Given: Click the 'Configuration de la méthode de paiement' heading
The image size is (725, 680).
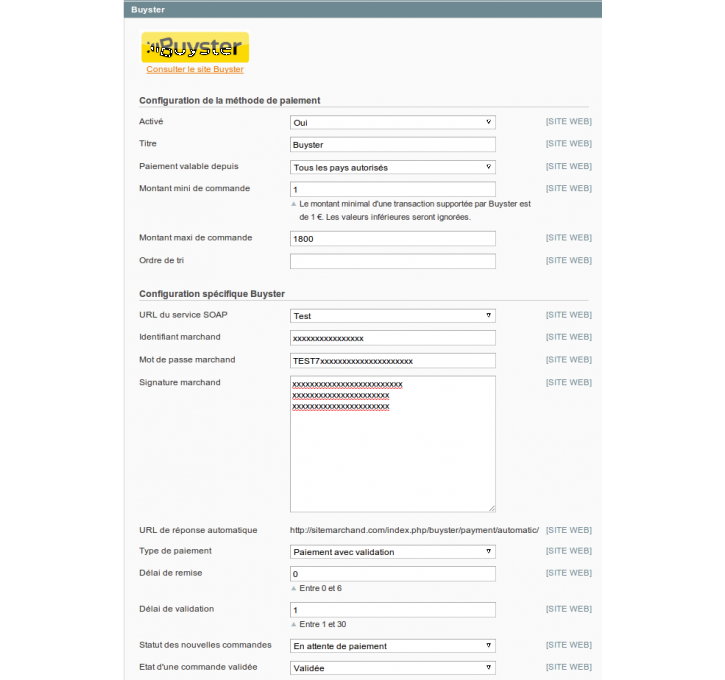Looking at the screenshot, I should click(229, 100).
